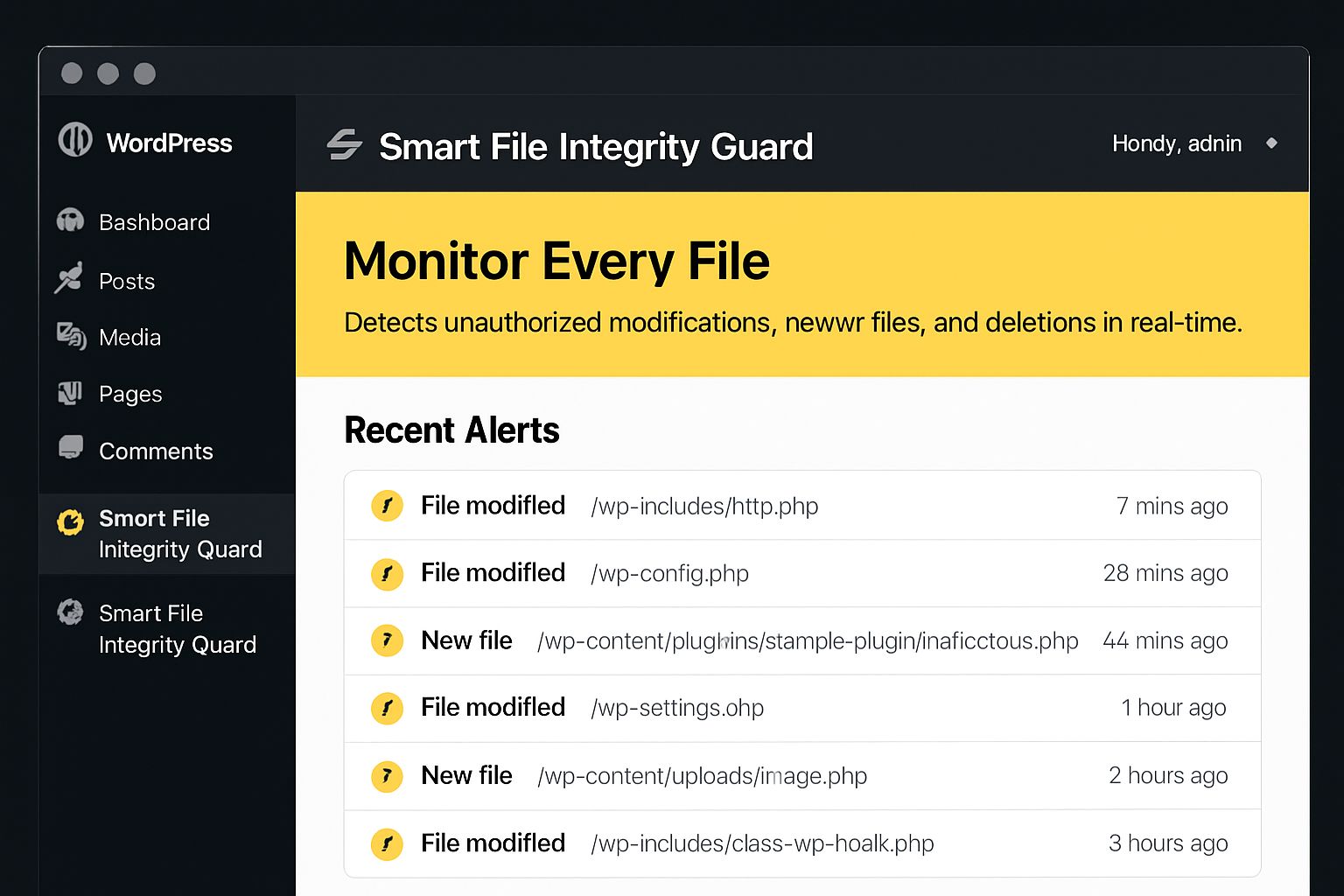The width and height of the screenshot is (1344, 896).
Task: Go to the Media menu item
Action: pos(129,338)
